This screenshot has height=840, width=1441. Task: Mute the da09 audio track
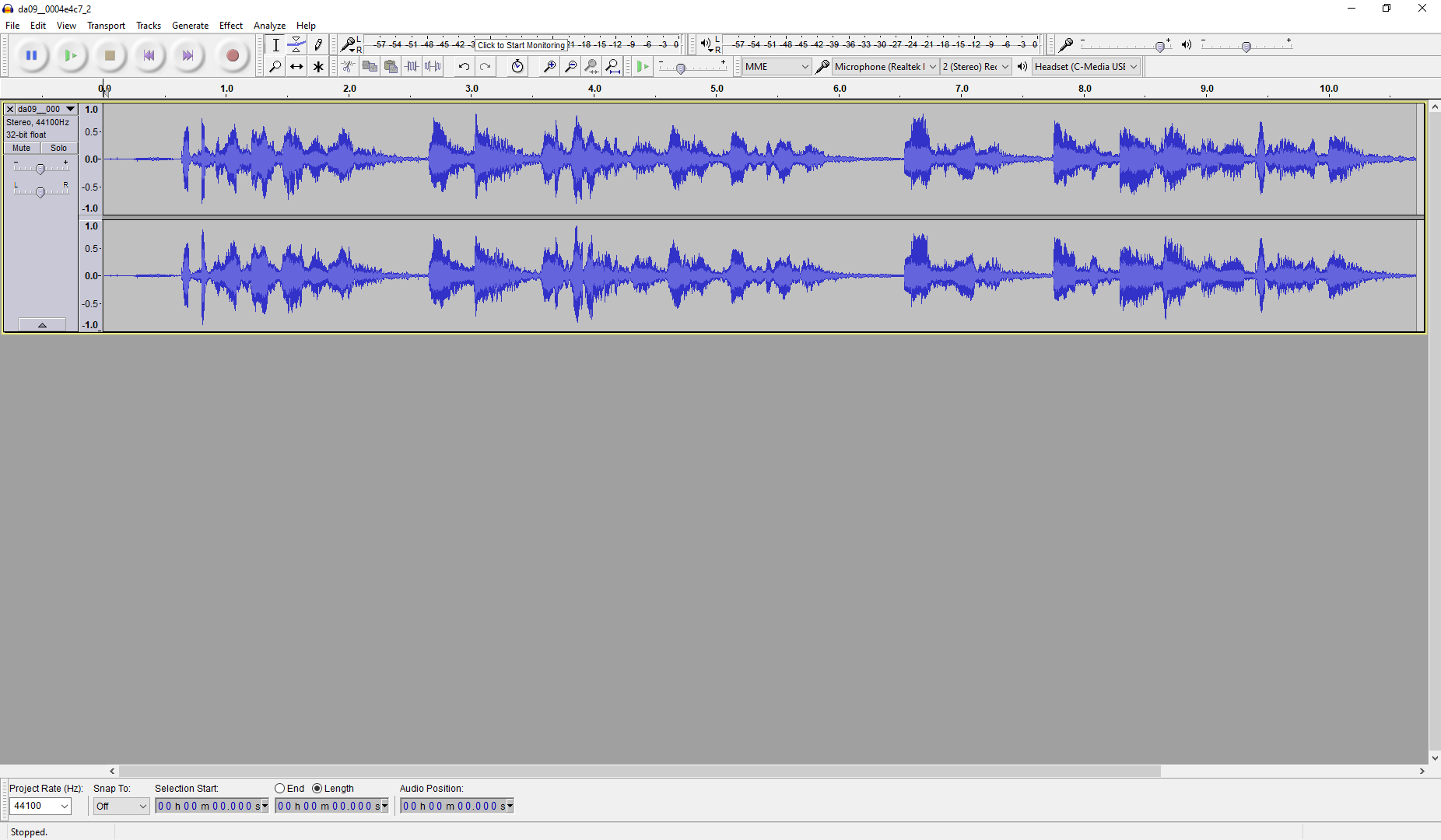pos(22,148)
